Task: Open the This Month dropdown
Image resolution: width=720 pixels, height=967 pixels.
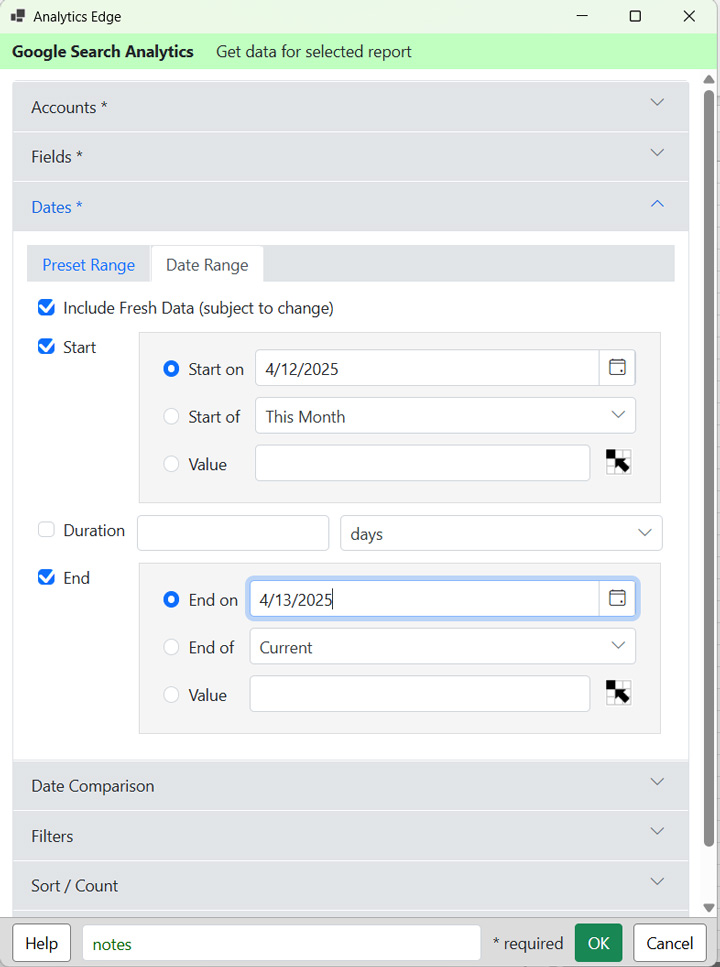Action: (445, 416)
